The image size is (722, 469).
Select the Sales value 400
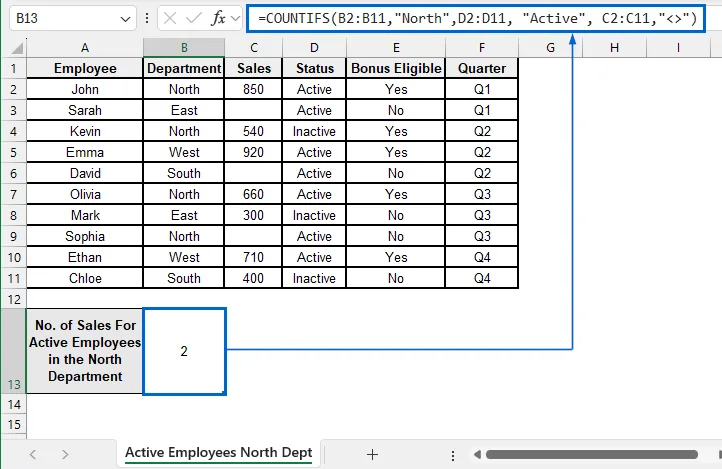click(253, 278)
